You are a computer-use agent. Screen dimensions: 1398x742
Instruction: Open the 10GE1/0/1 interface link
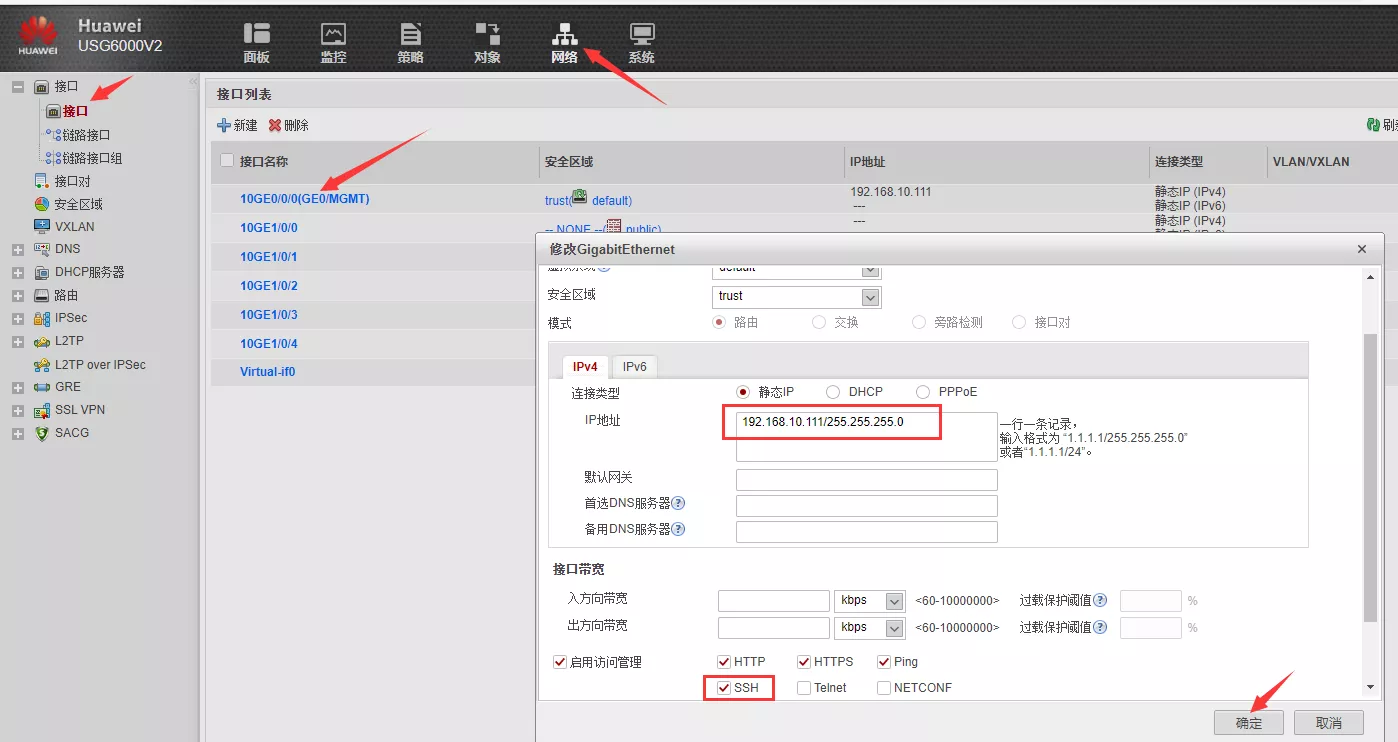(268, 257)
